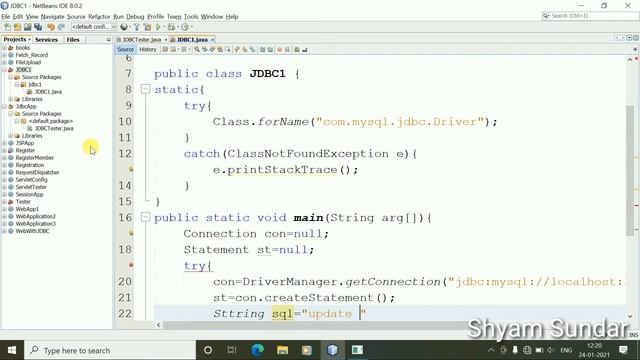
Task: Switch to the Services tab
Action: click(x=46, y=40)
